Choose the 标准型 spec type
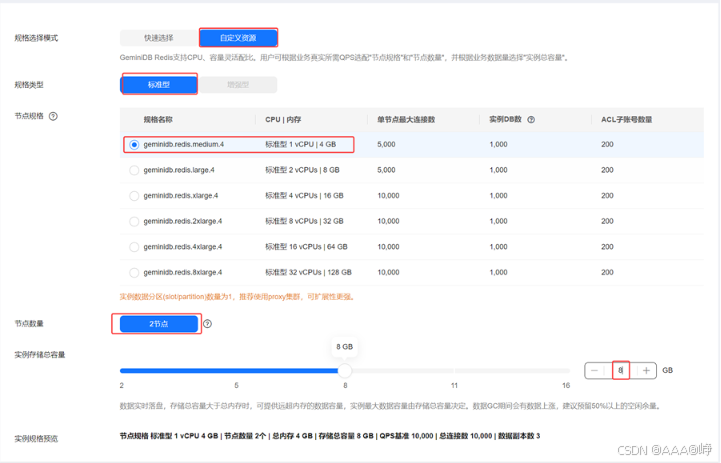The width and height of the screenshot is (721, 463). (159, 85)
